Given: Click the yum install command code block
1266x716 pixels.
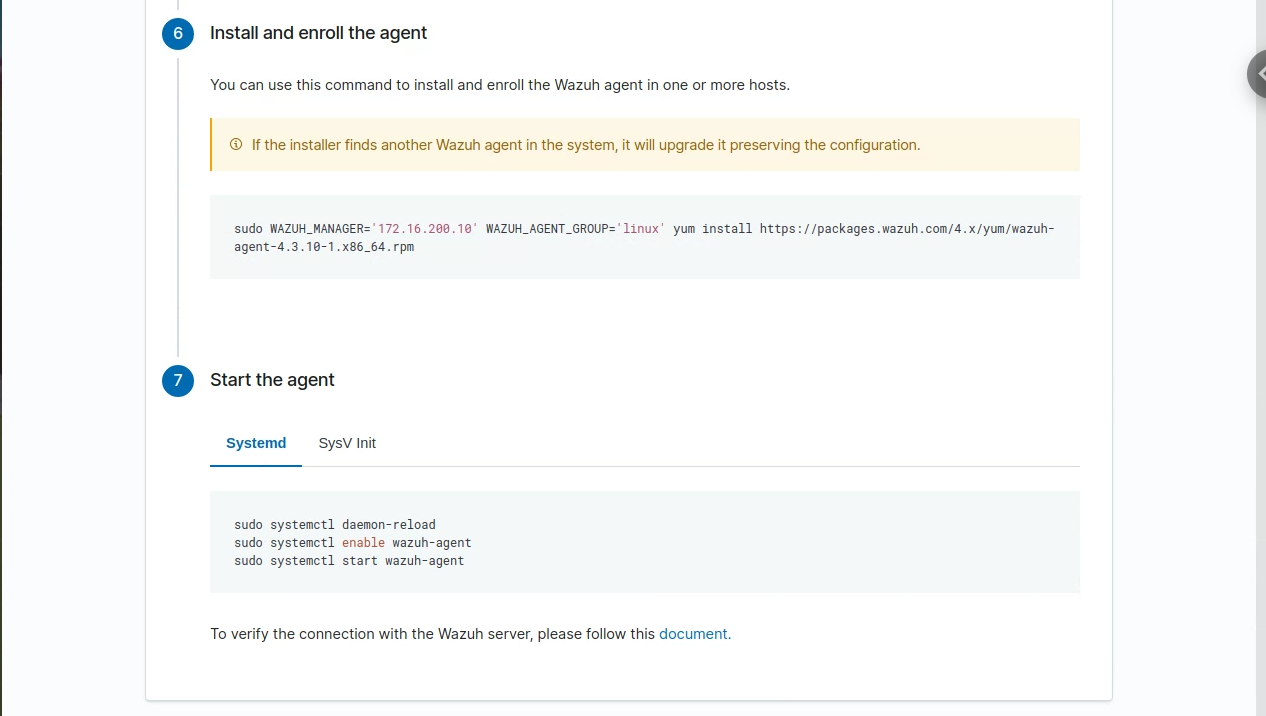Looking at the screenshot, I should coord(645,237).
